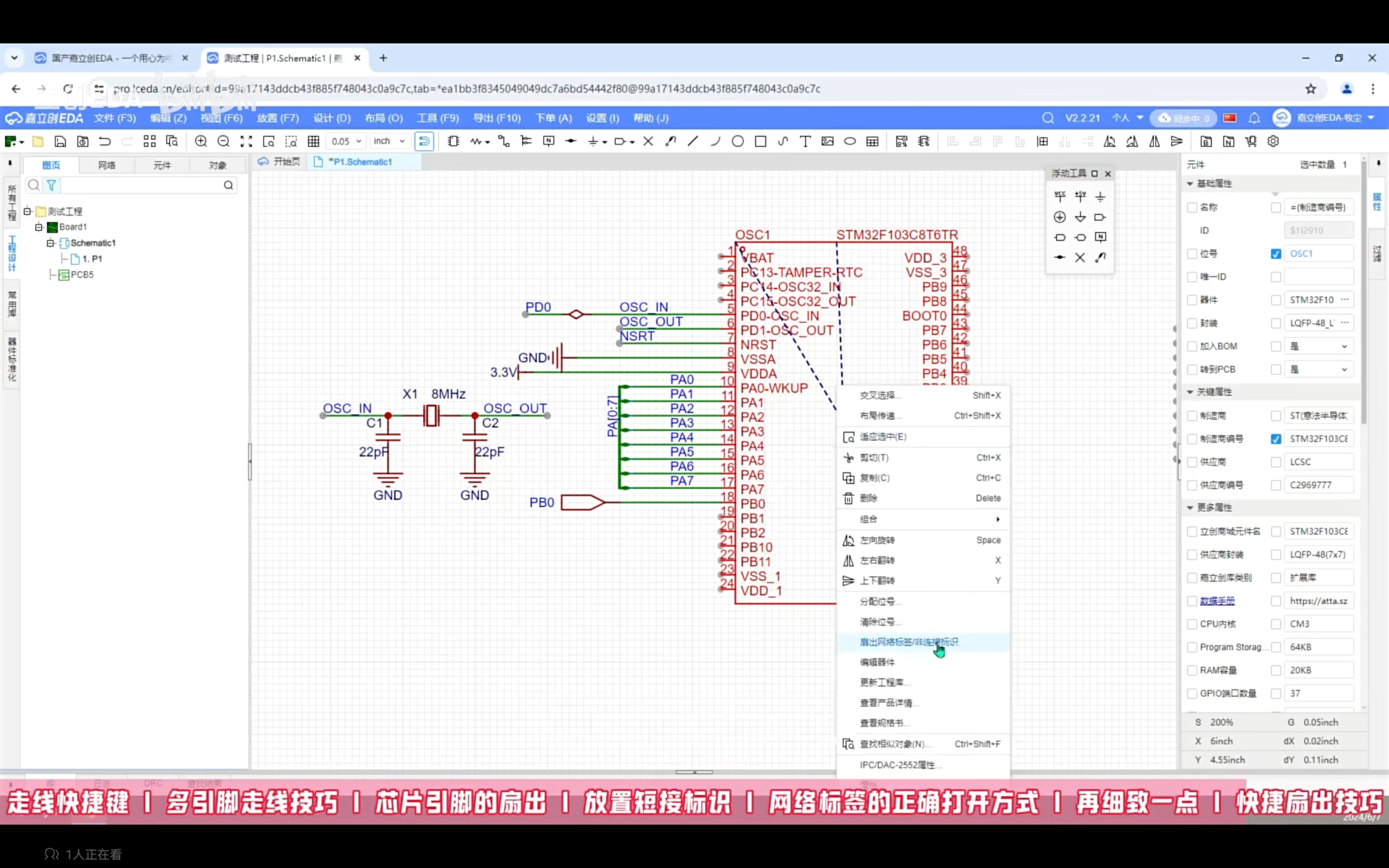
Task: Choose 扇出网络标签/非连接标识 in context menu
Action: click(909, 642)
